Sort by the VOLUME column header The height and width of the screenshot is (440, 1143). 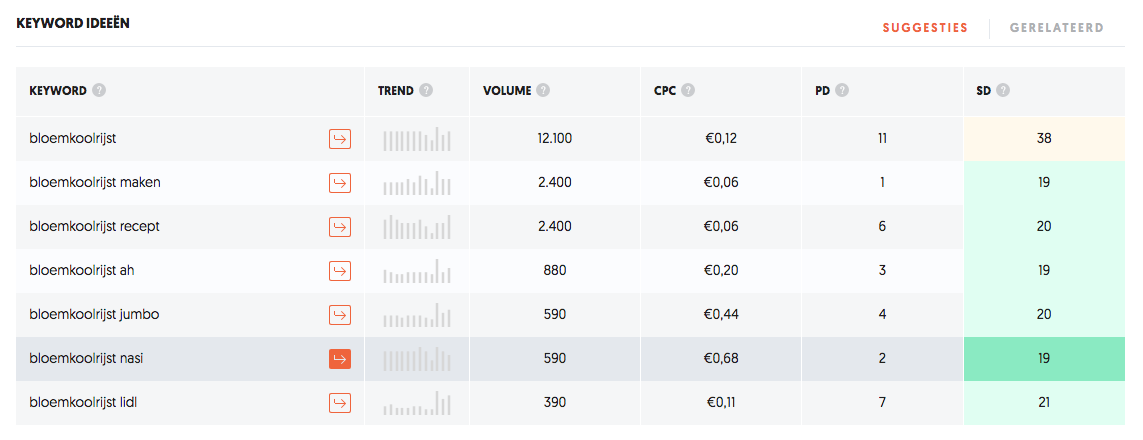click(507, 91)
